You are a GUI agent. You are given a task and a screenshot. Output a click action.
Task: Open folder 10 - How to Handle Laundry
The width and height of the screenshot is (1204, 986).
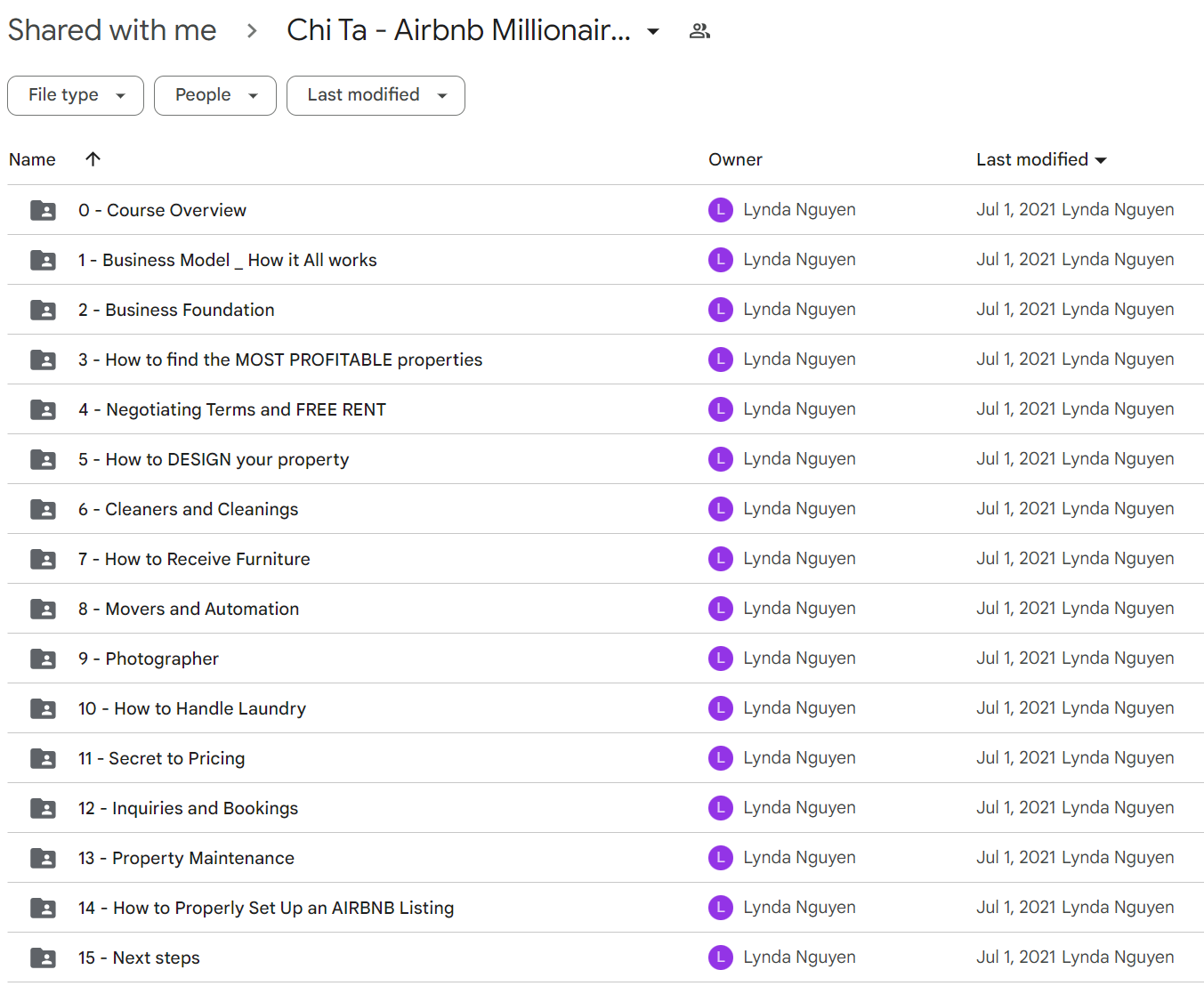(x=192, y=708)
